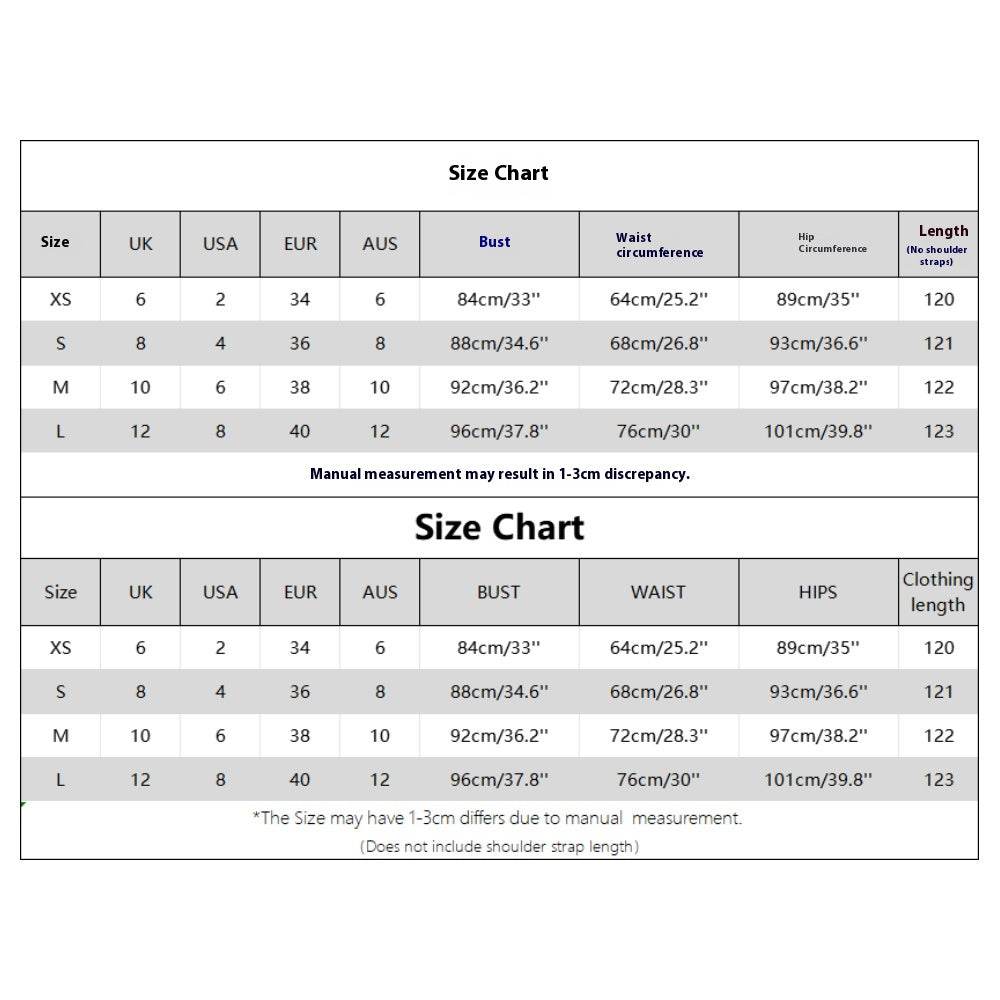Screen dimensions: 1000x1000
Task: Click the "Manual measurement may result" discrepancy note
Action: point(499,474)
